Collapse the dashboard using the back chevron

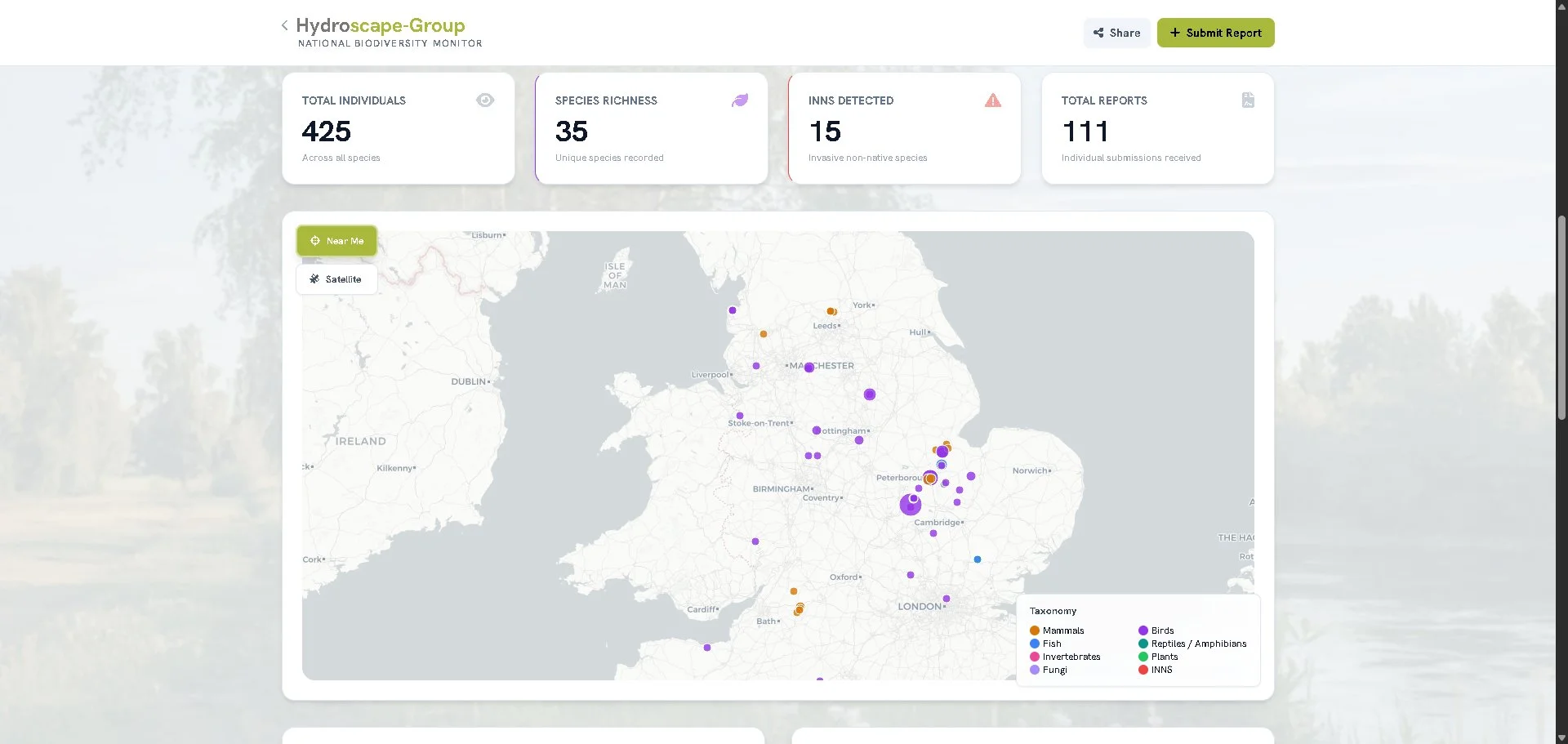283,25
